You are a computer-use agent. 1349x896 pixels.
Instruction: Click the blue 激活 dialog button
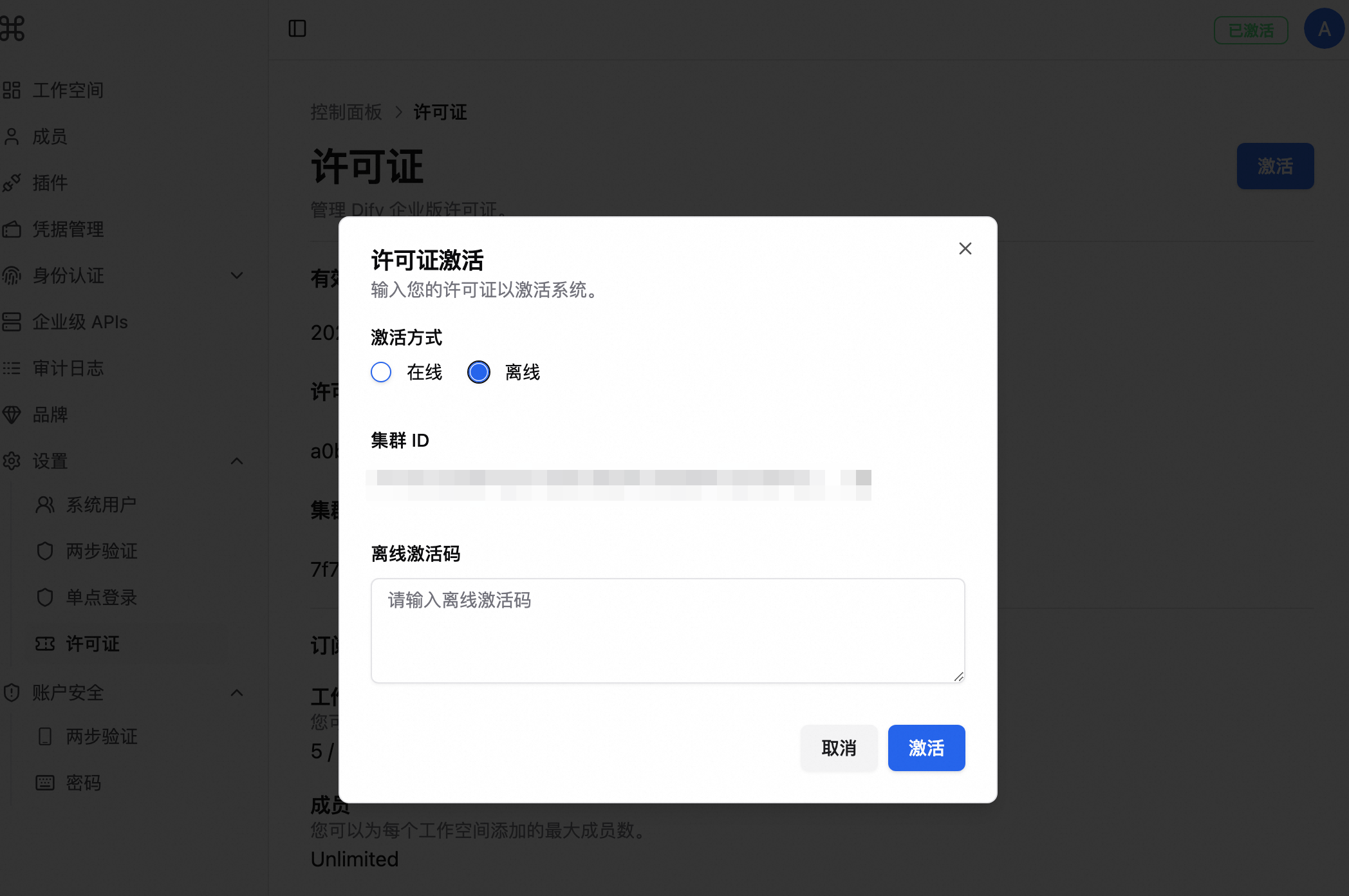coord(926,748)
